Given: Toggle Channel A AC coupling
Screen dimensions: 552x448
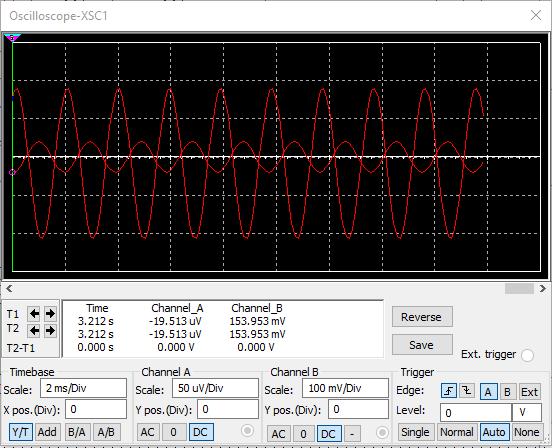Looking at the screenshot, I should 148,432.
